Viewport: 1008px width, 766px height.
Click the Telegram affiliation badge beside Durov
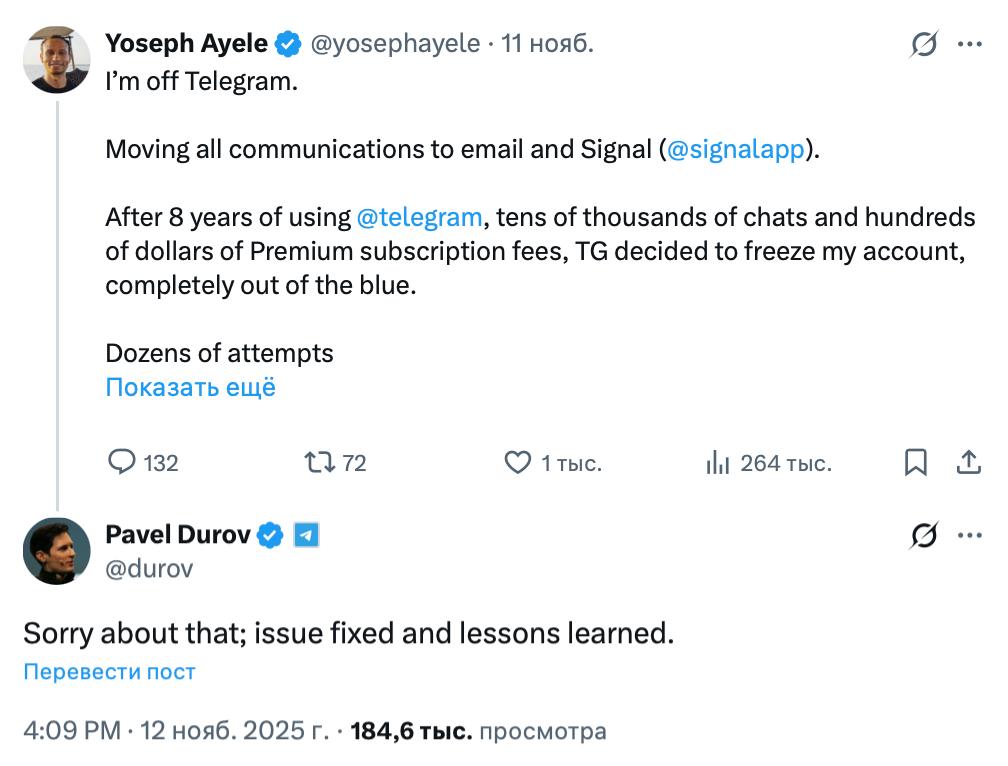307,536
